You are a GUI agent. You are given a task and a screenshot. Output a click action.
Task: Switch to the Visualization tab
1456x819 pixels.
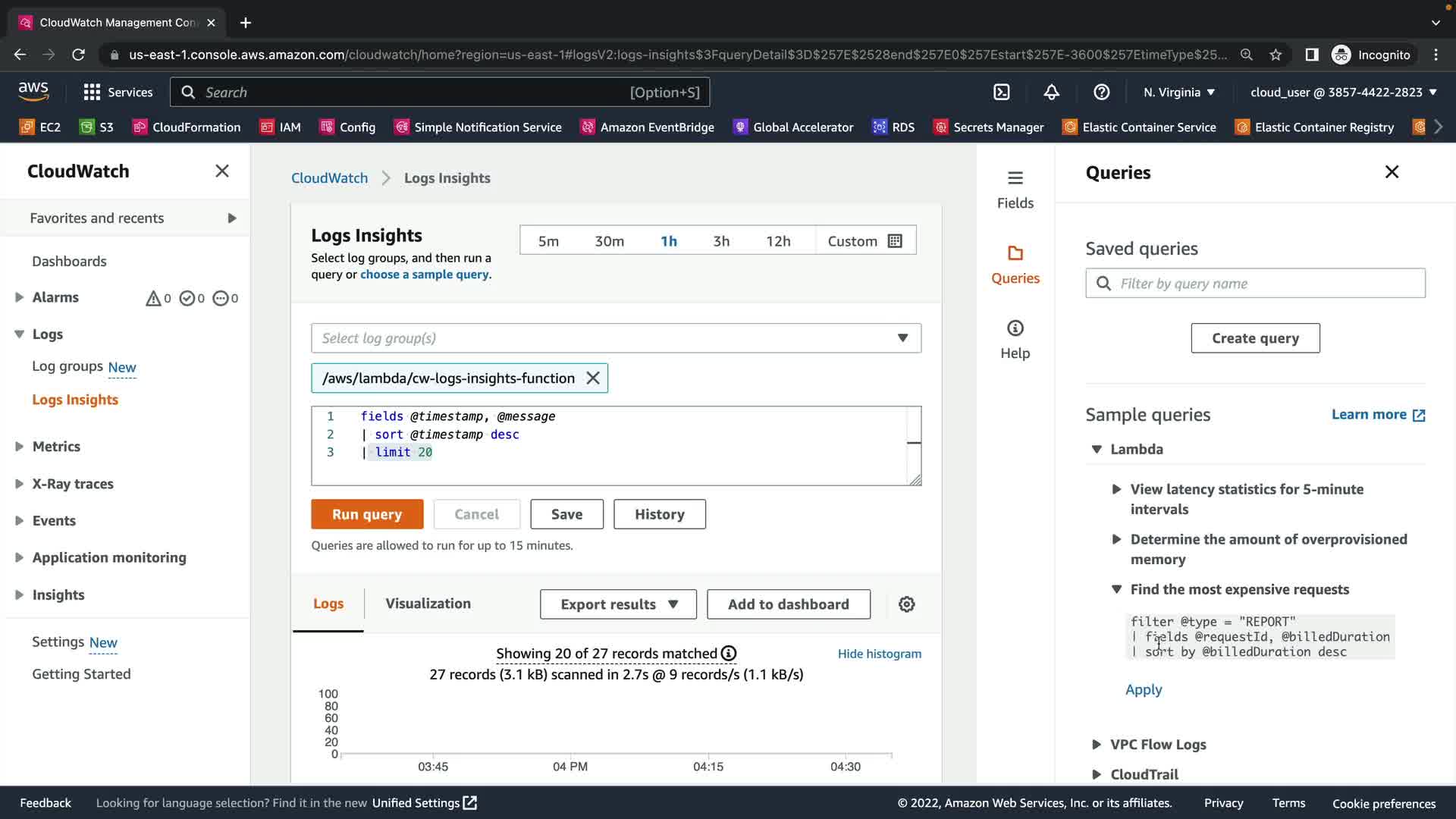[x=428, y=604]
